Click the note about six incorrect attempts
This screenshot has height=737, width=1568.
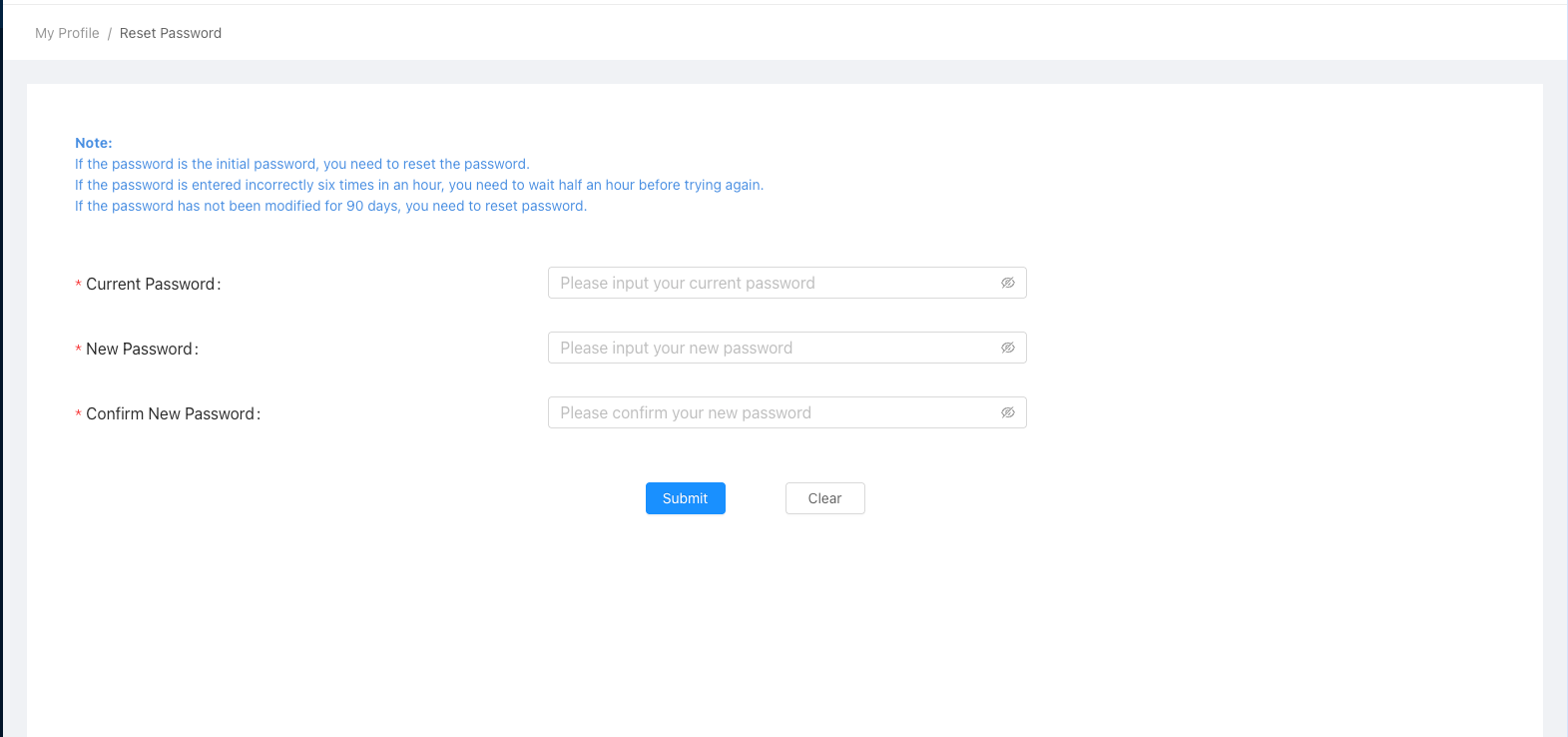418,185
